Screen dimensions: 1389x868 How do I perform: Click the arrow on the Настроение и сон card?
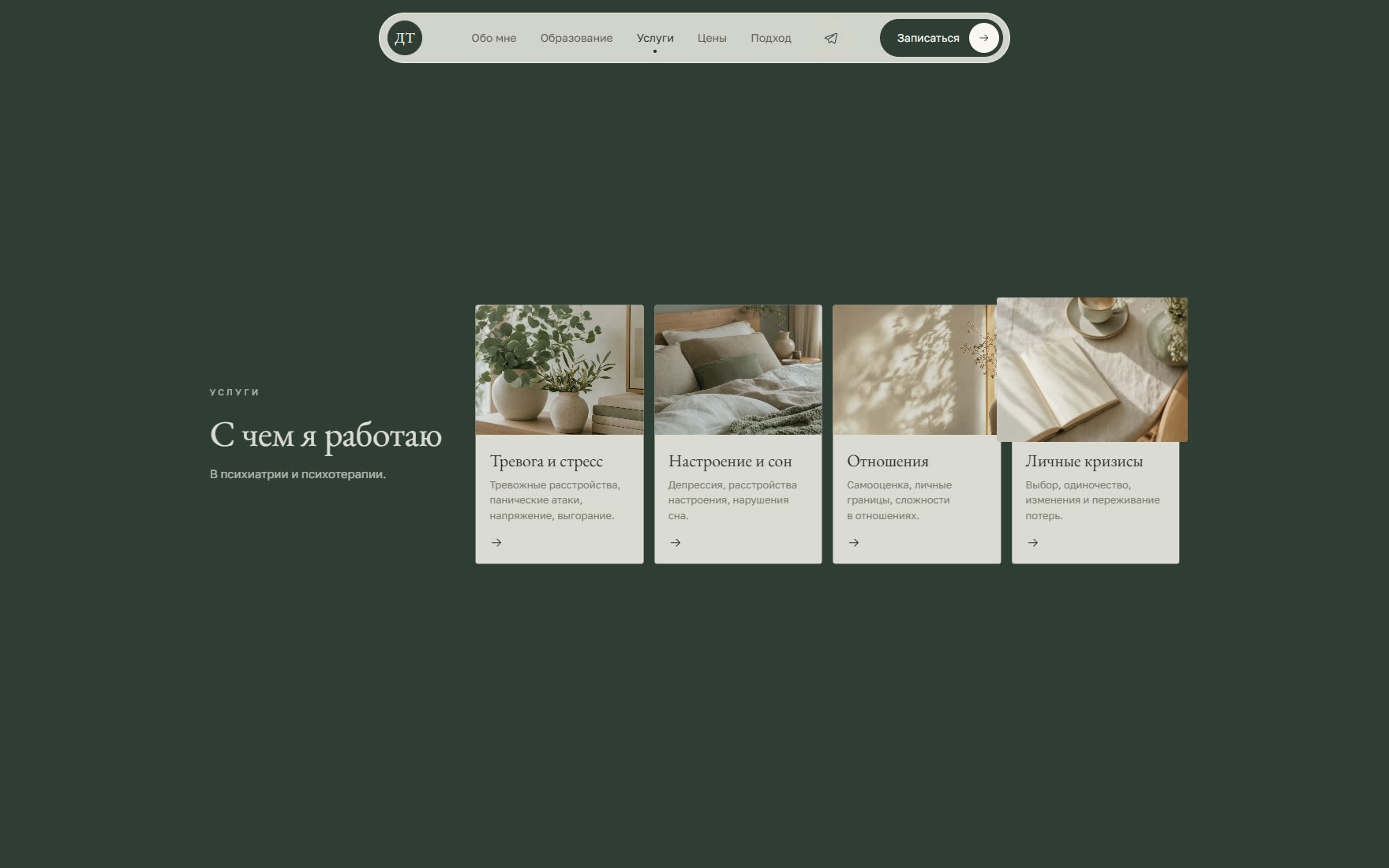point(676,543)
